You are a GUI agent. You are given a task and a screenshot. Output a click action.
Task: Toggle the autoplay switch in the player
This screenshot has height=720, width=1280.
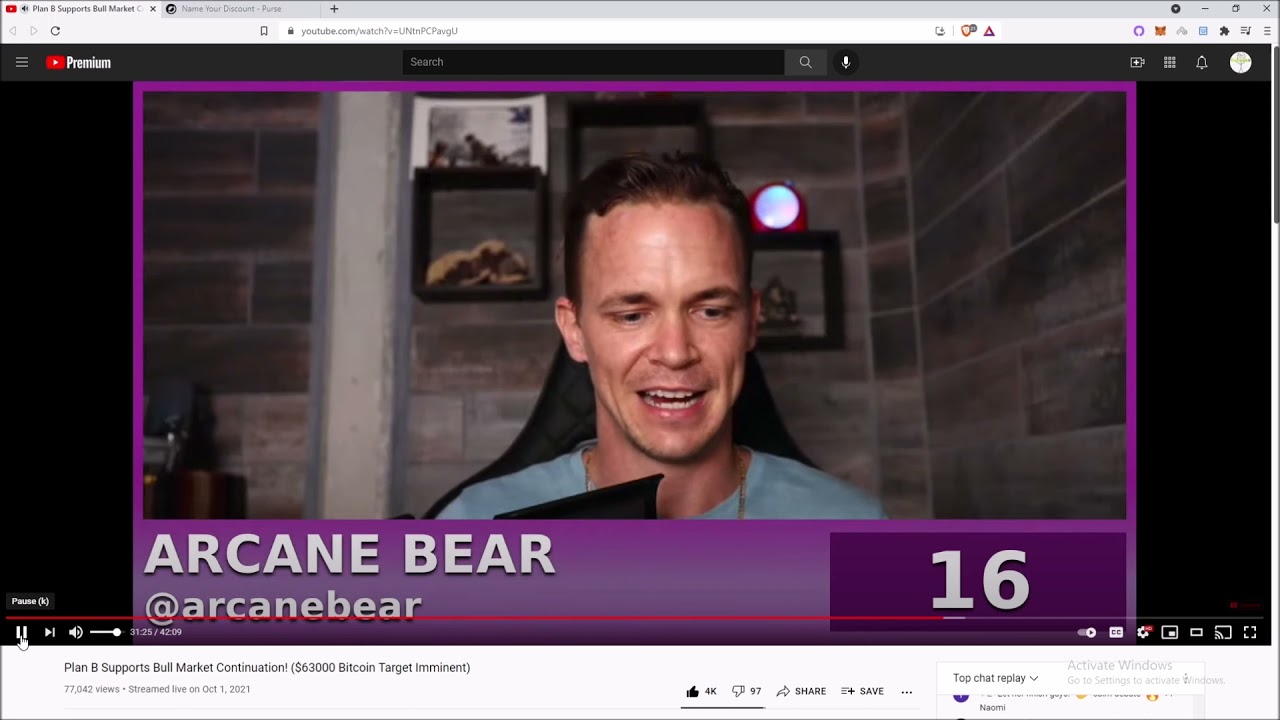pyautogui.click(x=1087, y=632)
